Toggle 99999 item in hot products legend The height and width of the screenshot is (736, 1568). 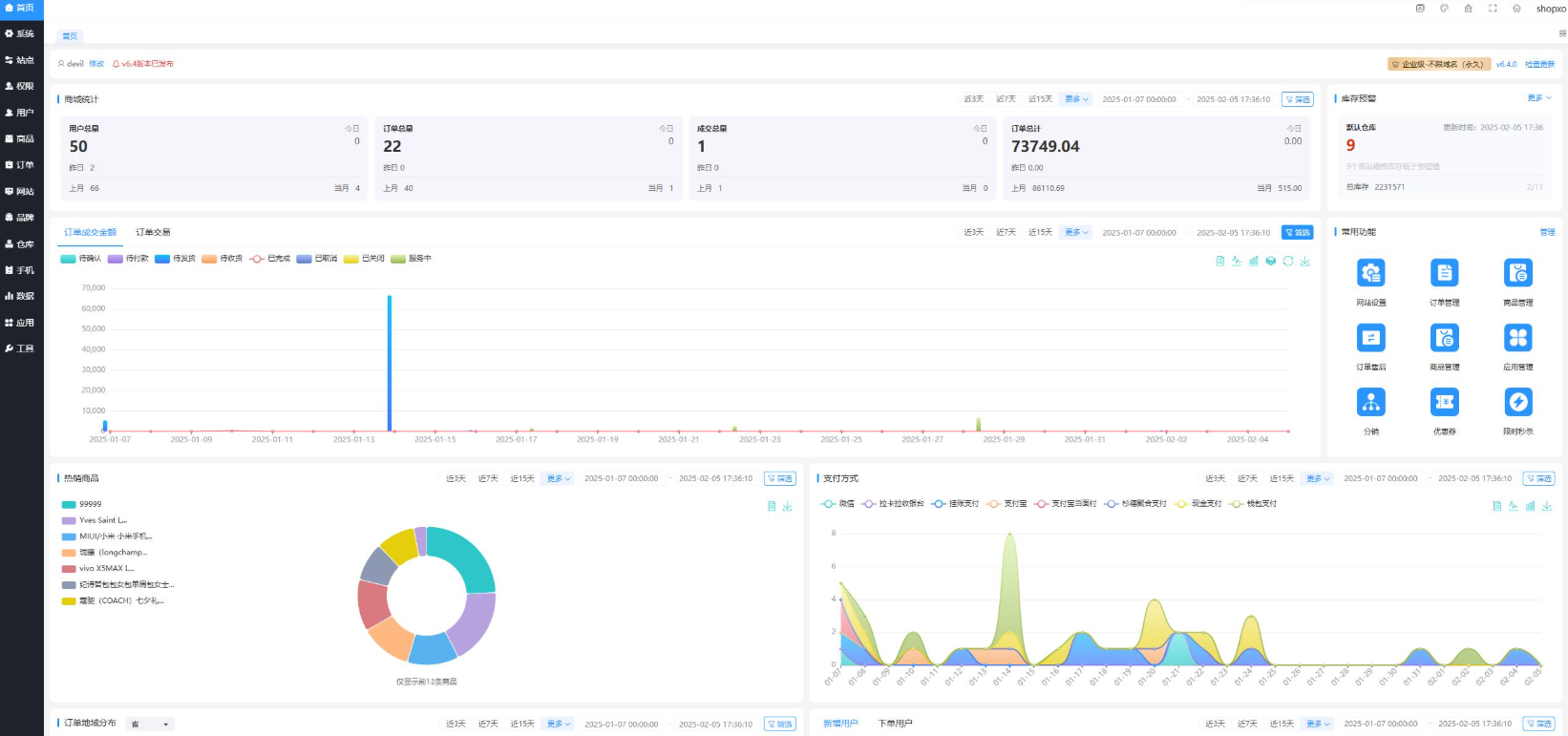pyautogui.click(x=81, y=504)
